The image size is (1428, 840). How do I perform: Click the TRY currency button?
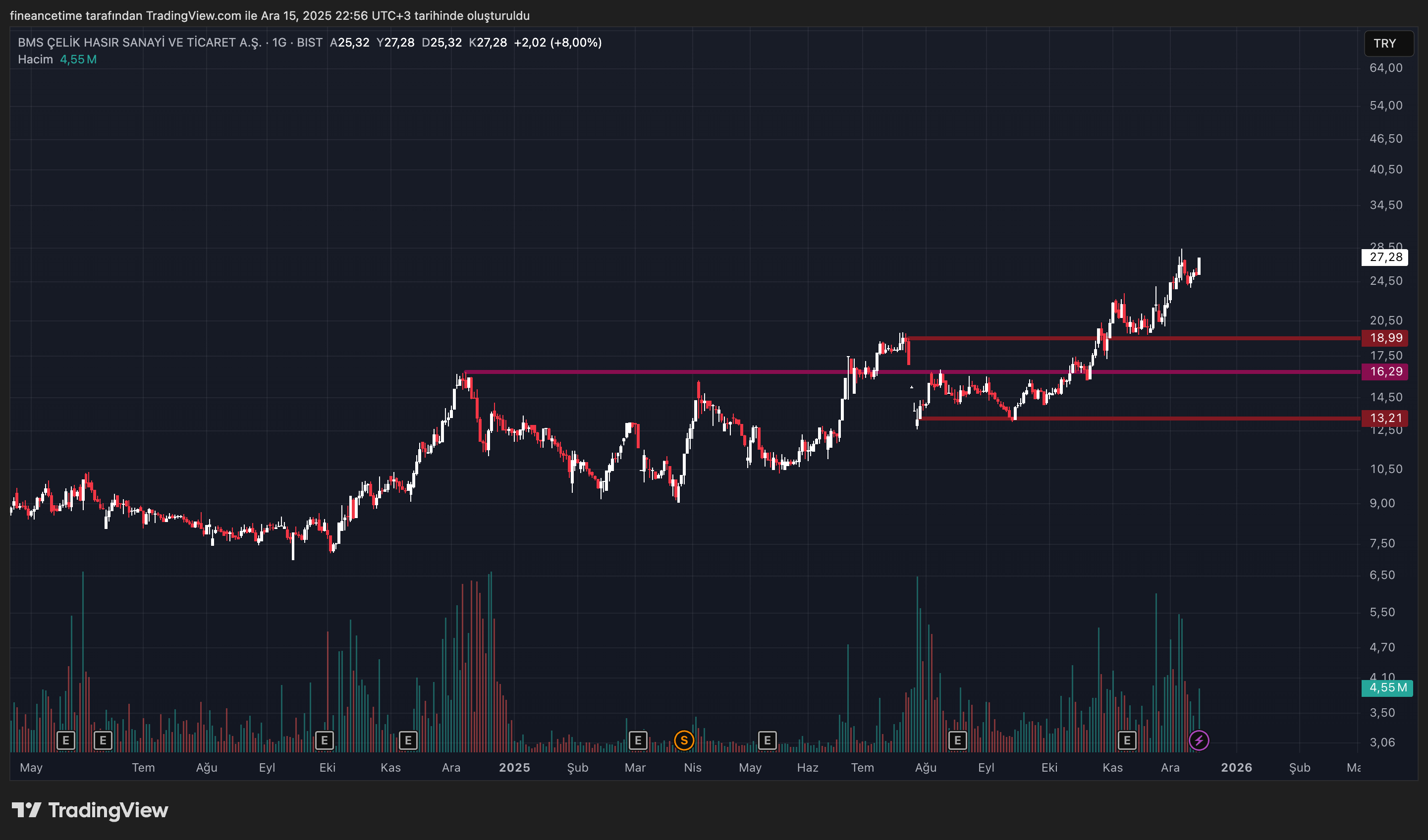point(1389,43)
